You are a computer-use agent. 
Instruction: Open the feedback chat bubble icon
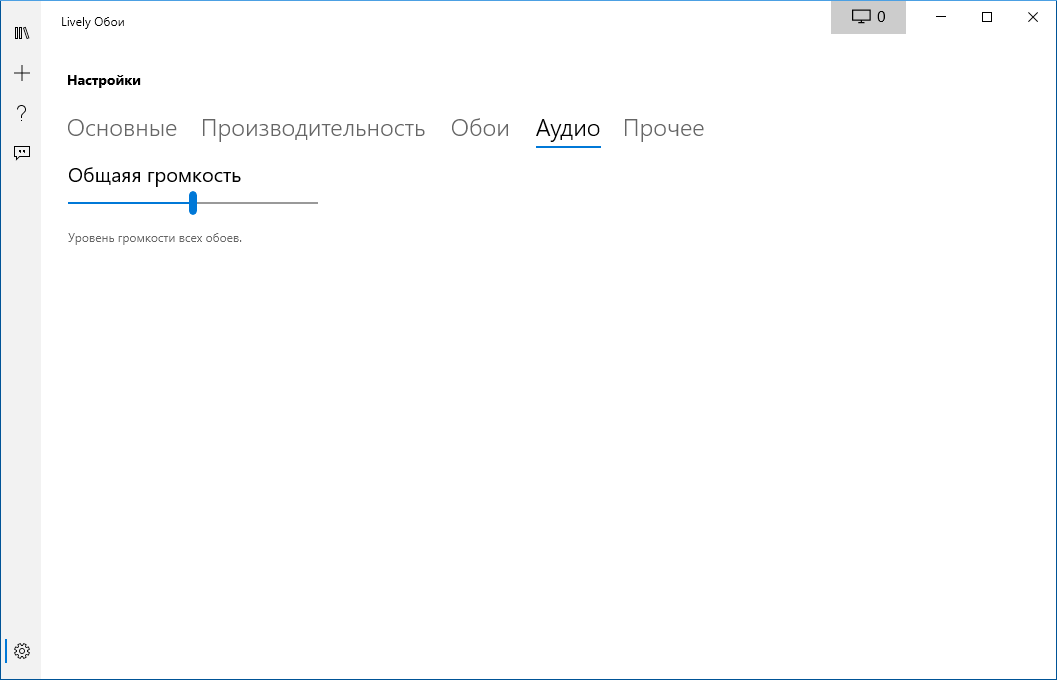(x=22, y=153)
